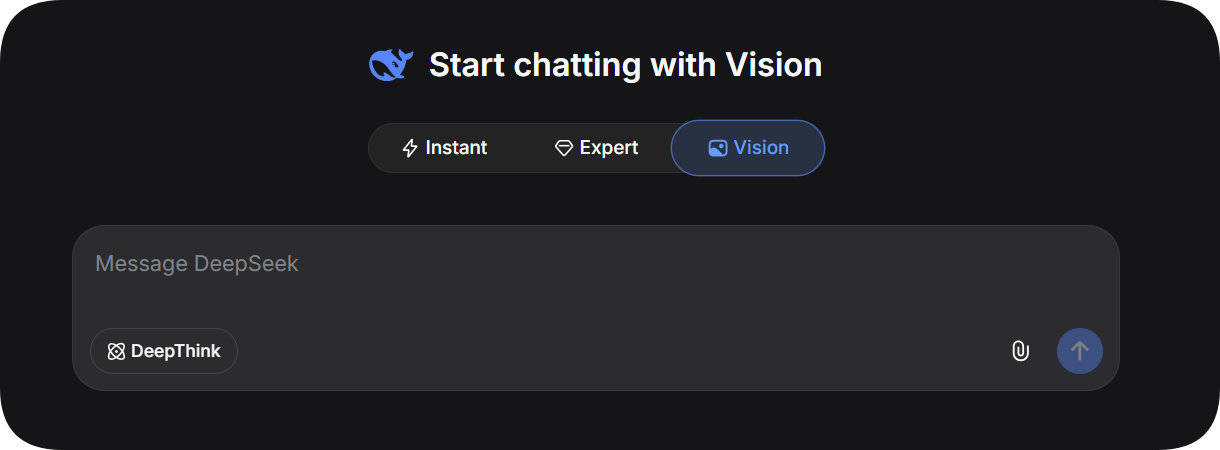The height and width of the screenshot is (450, 1220).
Task: Switch to the Instant mode
Action: point(445,148)
